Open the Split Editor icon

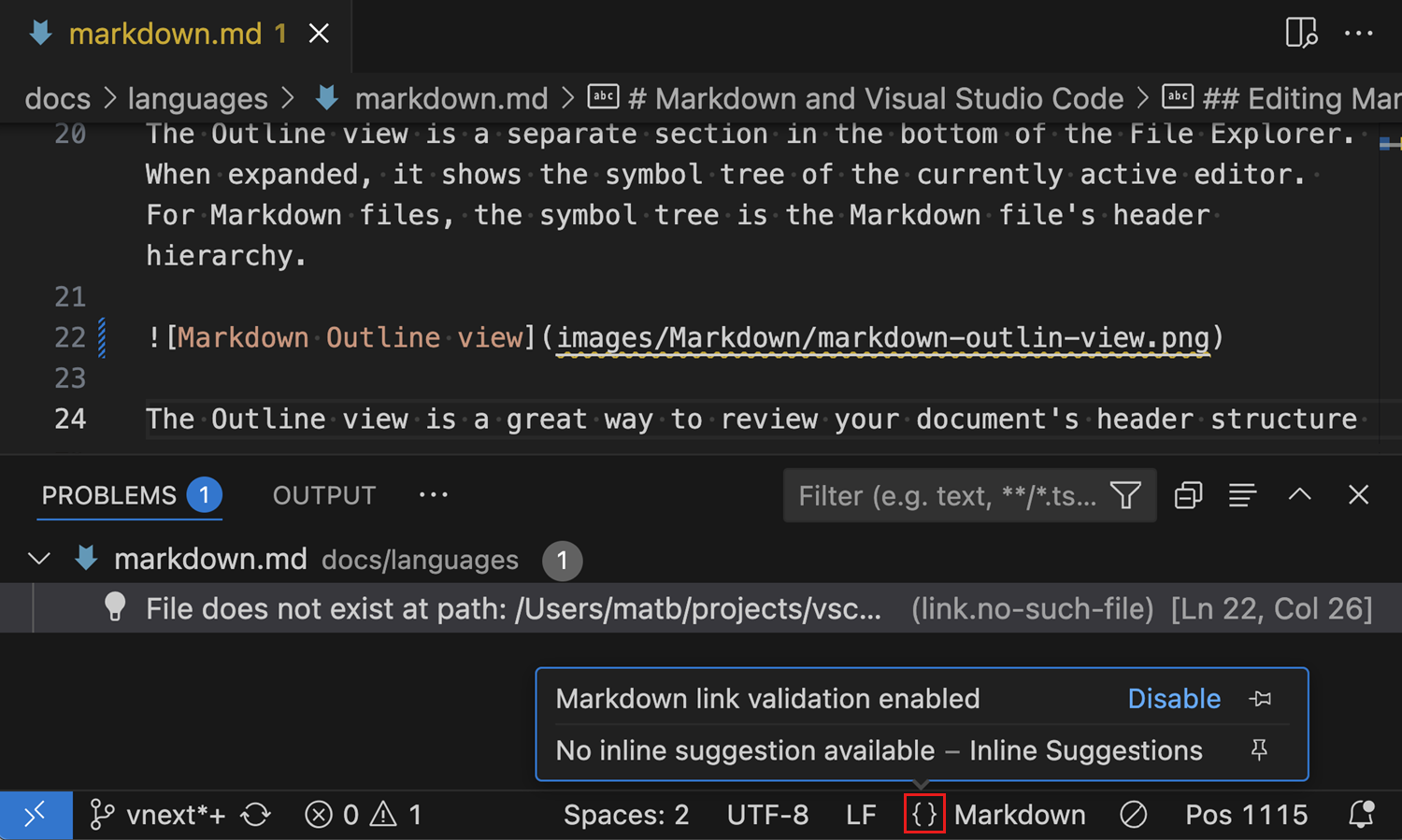[1301, 33]
